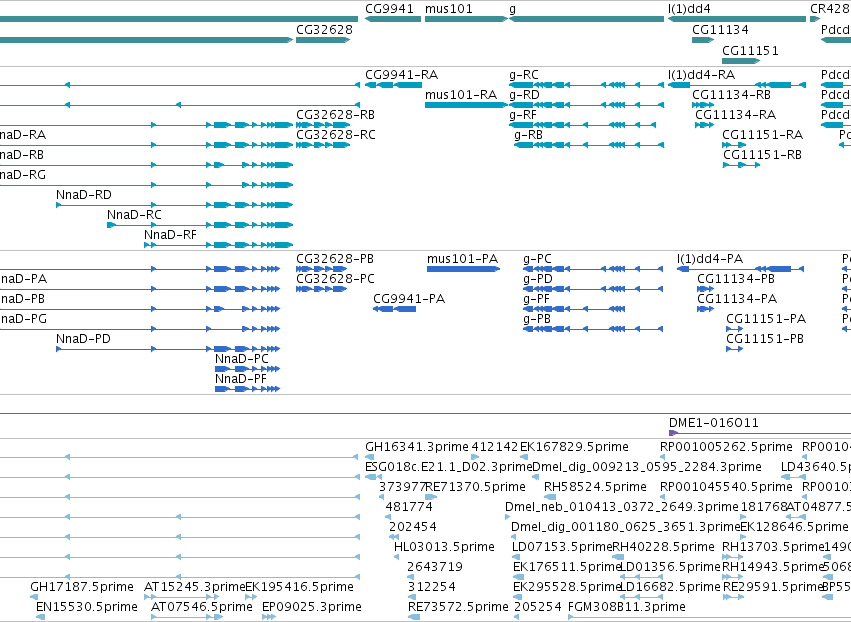Click the EK295528.5prime EST label
The width and height of the screenshot is (851, 622).
pyautogui.click(x=566, y=587)
